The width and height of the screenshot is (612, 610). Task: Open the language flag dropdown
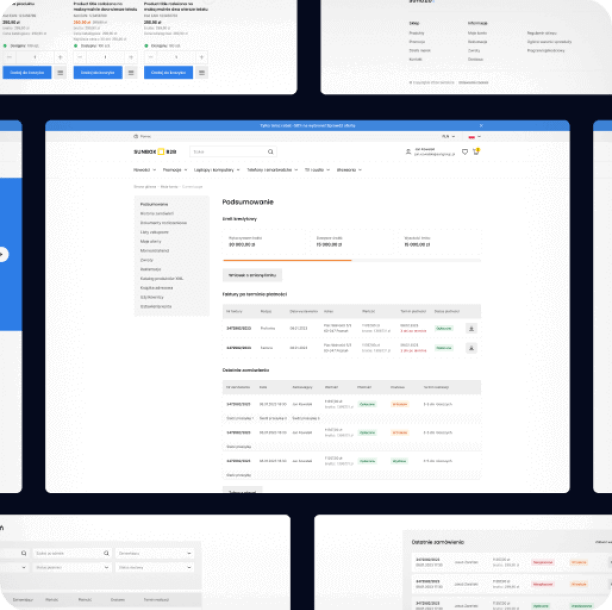[474, 136]
